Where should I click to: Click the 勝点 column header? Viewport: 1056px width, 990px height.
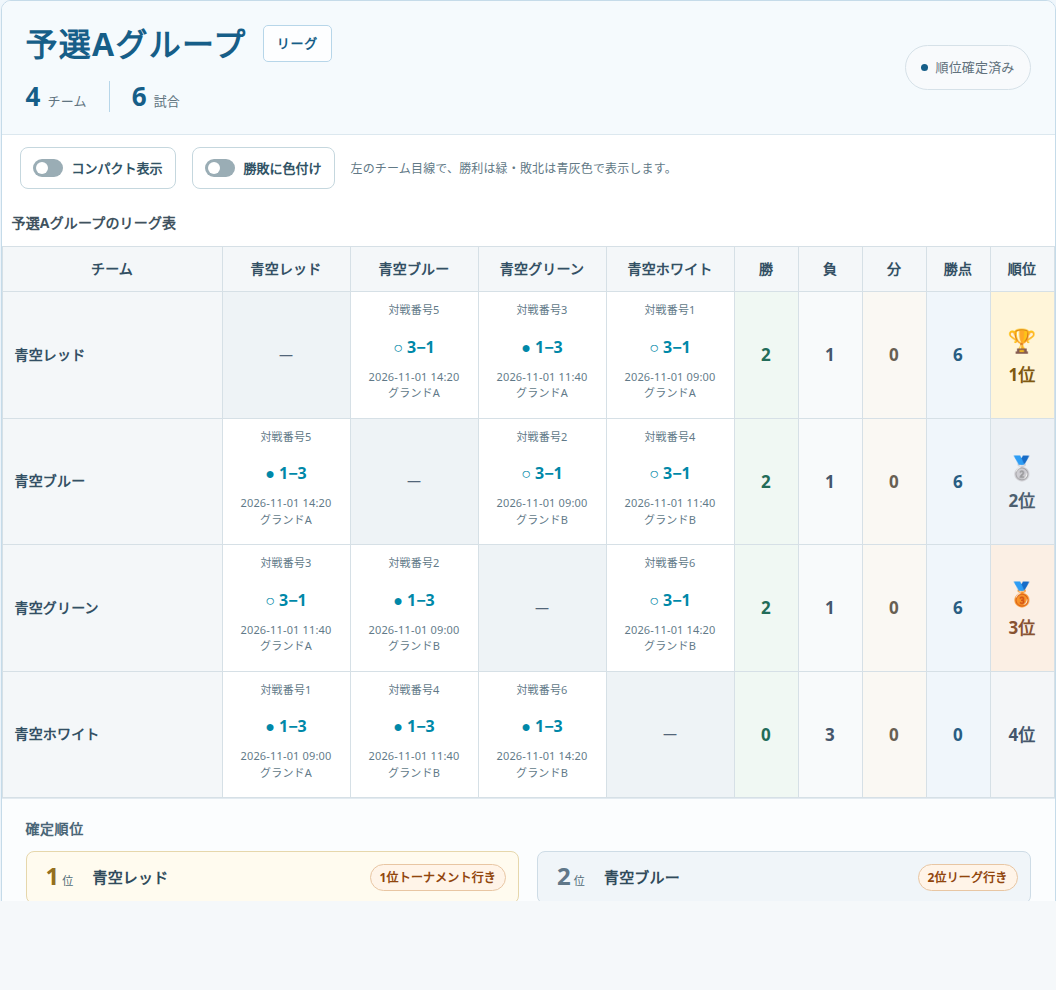[958, 269]
